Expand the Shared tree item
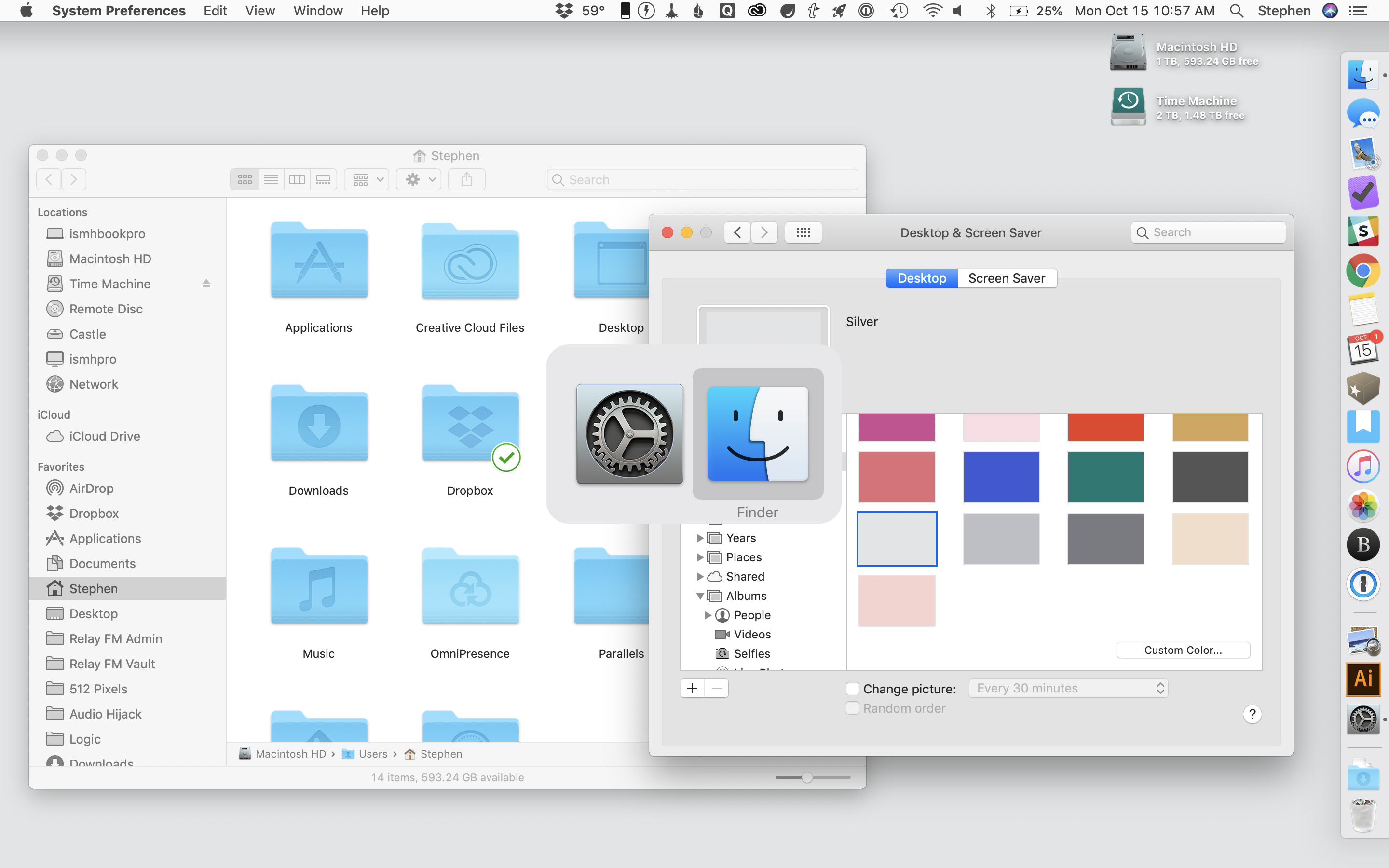This screenshot has width=1389, height=868. click(x=699, y=576)
